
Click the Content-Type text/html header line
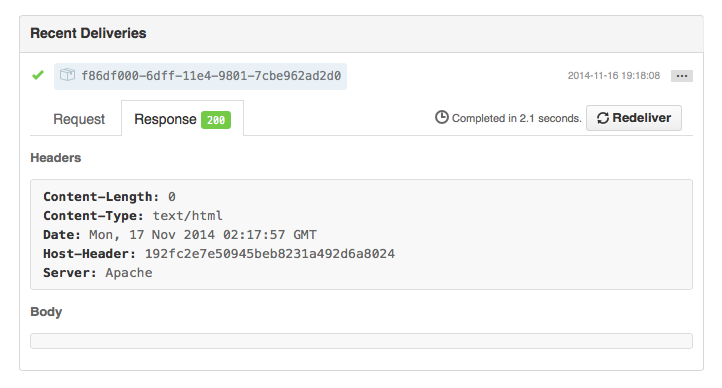point(133,216)
